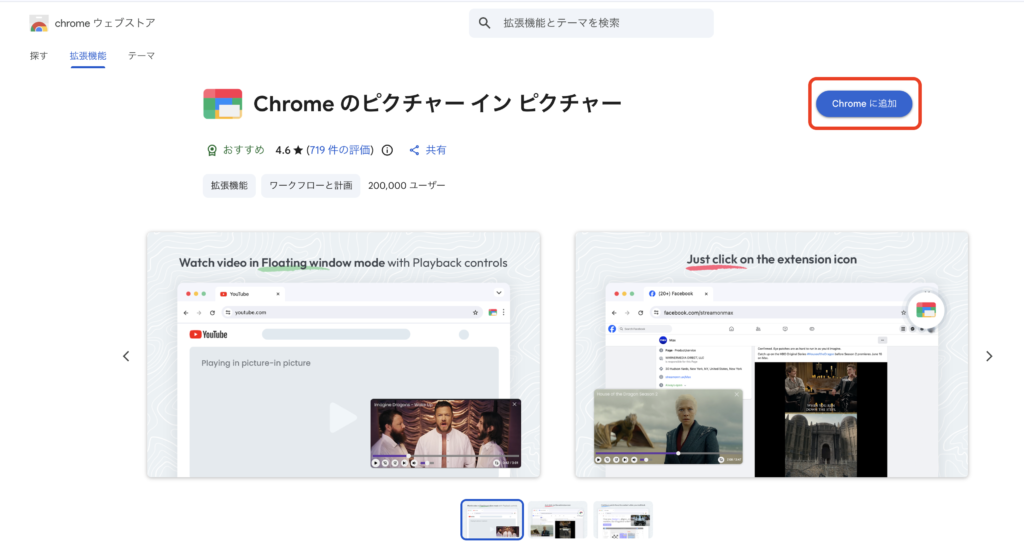Switch to the 探す tab
The width and height of the screenshot is (1024, 547).
coord(39,56)
